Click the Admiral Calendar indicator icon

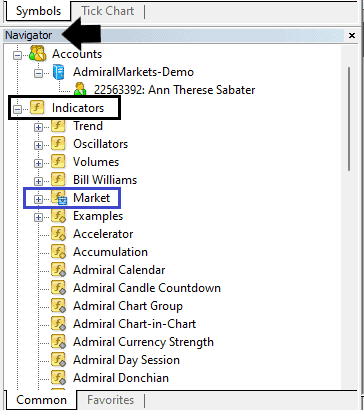coord(58,270)
